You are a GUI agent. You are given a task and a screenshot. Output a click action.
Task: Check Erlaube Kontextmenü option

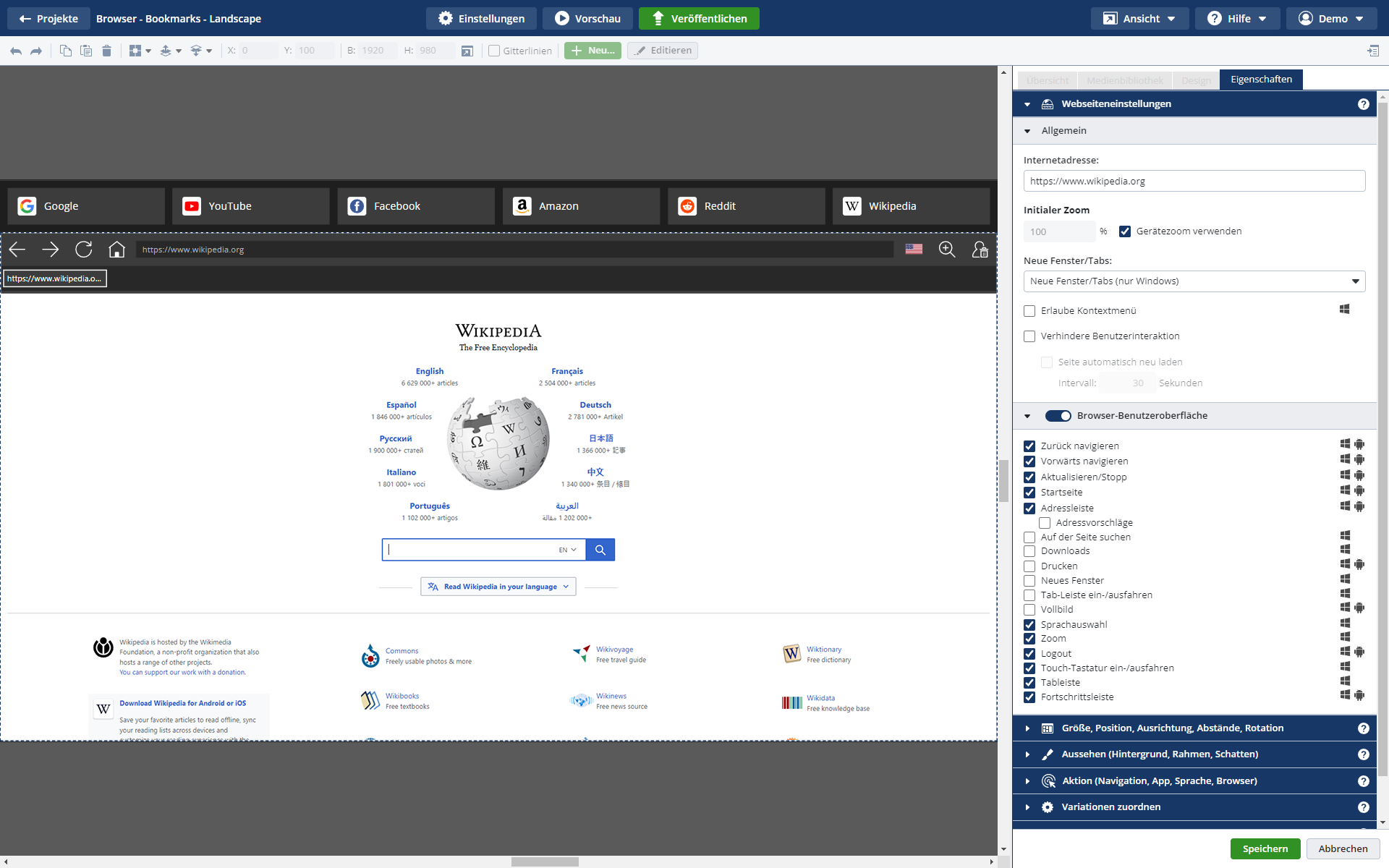(x=1029, y=311)
